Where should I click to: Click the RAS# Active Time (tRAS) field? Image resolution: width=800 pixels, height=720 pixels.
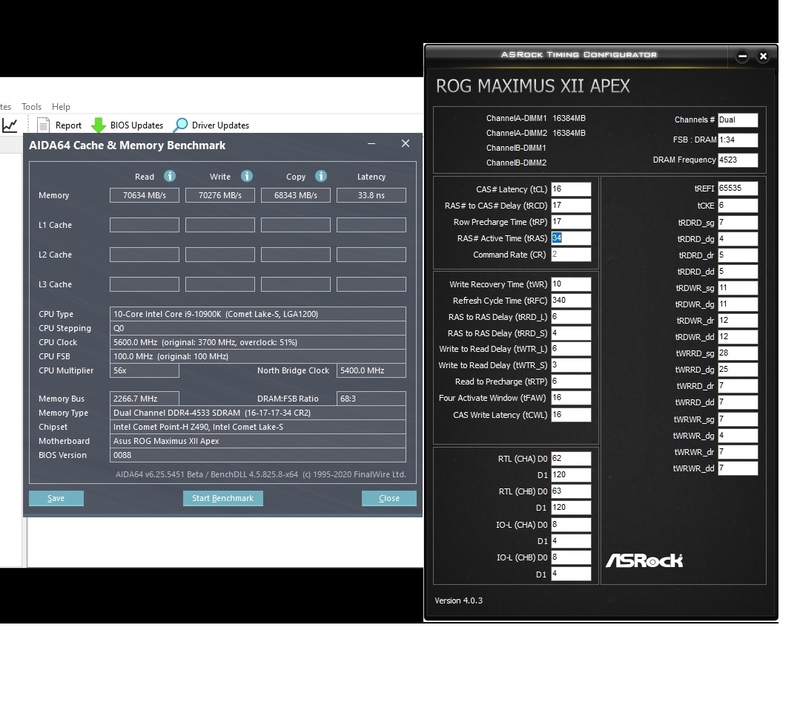(571, 238)
